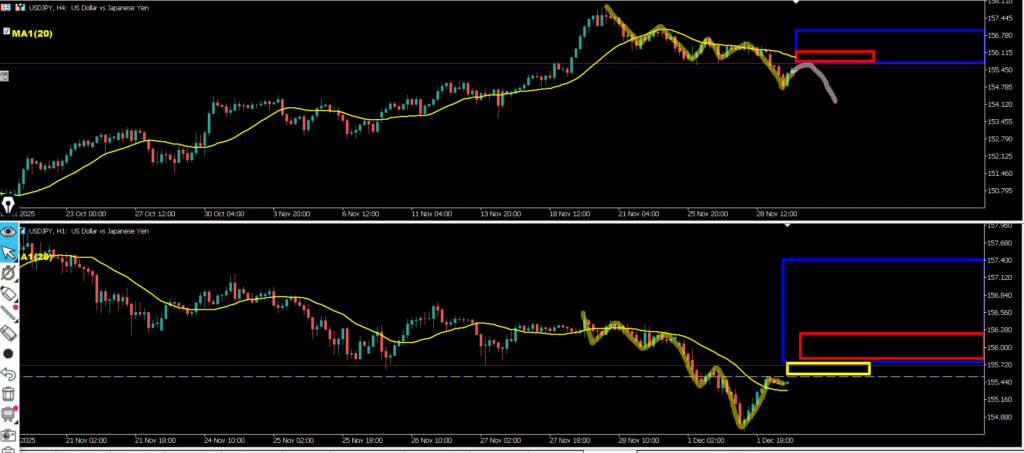Choose the straight line drawing tool

[x=9, y=313]
